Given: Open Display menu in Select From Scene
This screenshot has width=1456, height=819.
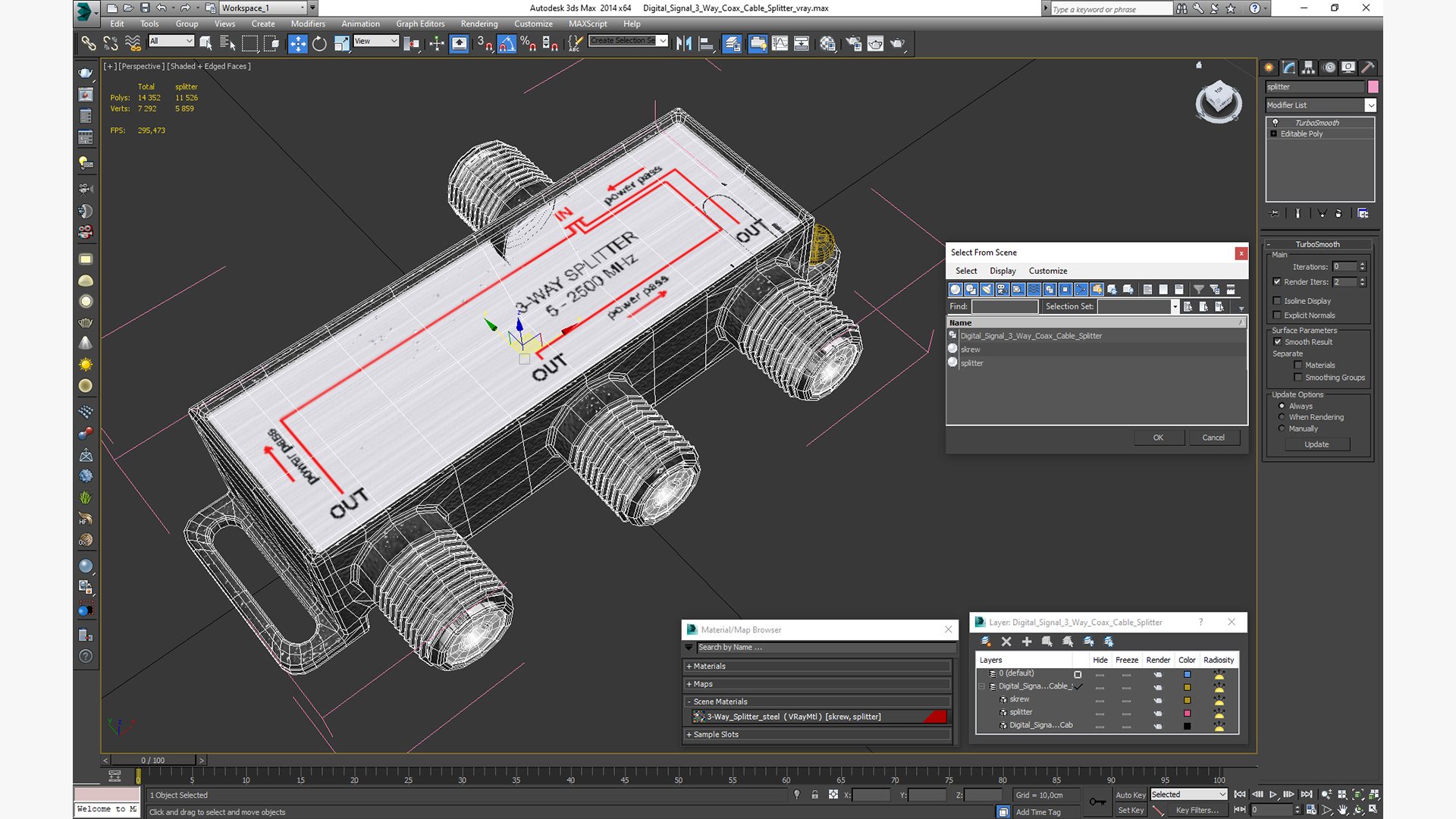Looking at the screenshot, I should 1003,271.
